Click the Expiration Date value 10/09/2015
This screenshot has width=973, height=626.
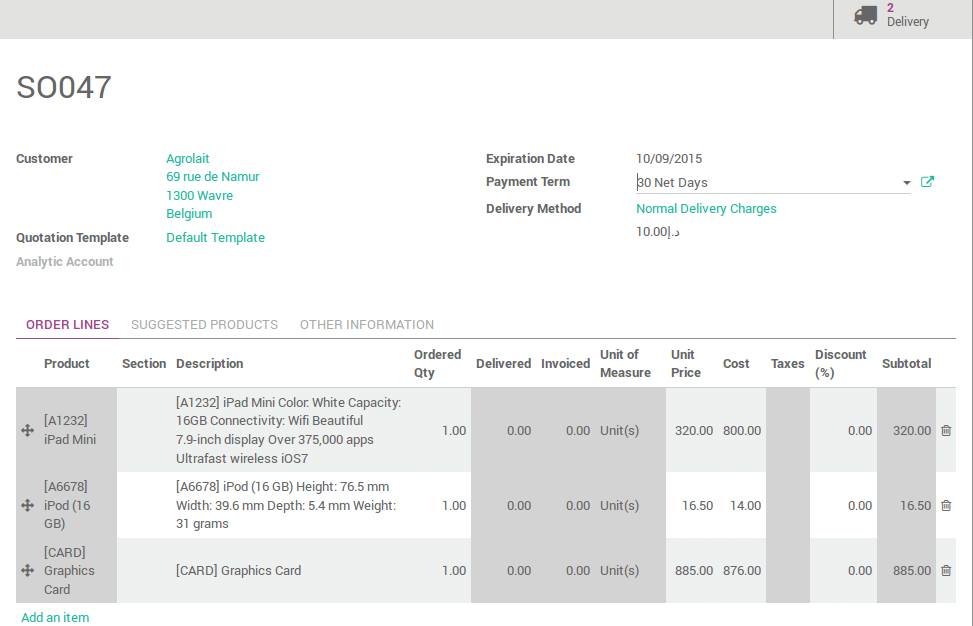coord(669,158)
